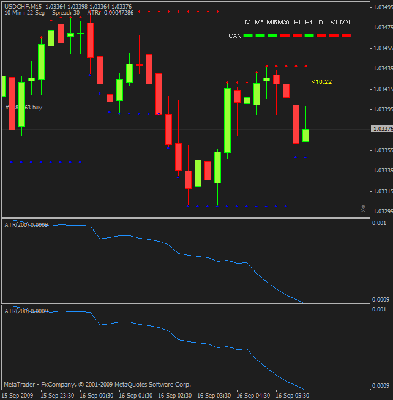Click the red D1 trend indicator bar
This screenshot has height=400, width=393.
pos(321,35)
